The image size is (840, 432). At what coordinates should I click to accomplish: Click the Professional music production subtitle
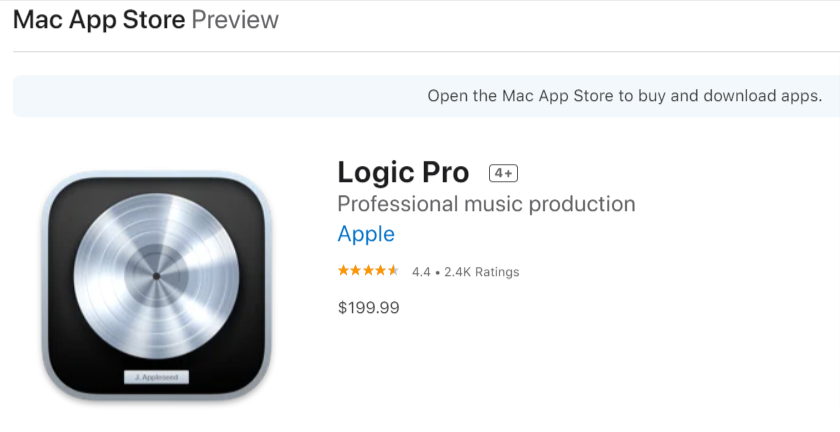[x=486, y=204]
